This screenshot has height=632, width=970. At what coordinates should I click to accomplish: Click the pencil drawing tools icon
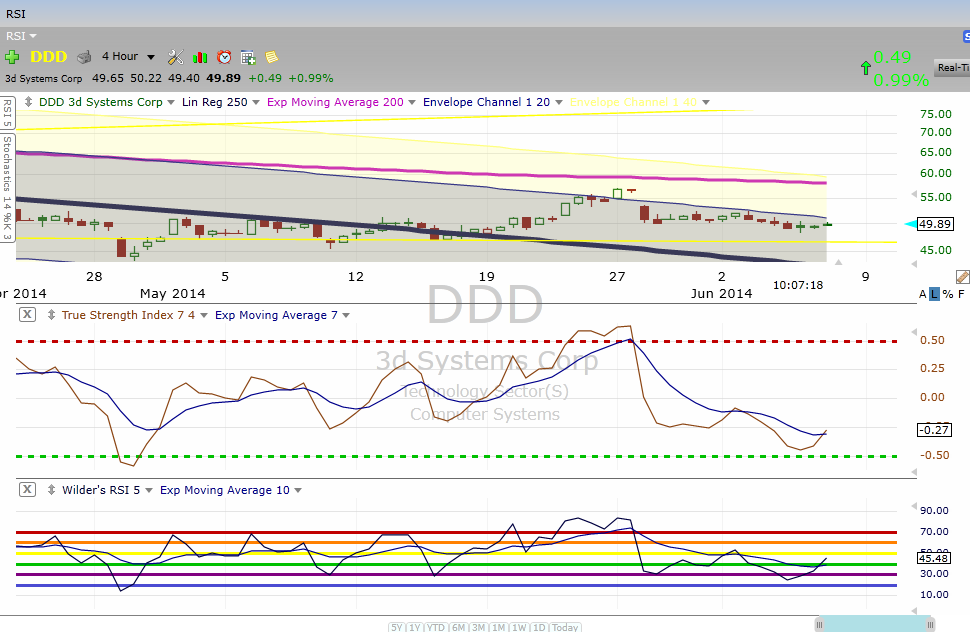[x=963, y=276]
